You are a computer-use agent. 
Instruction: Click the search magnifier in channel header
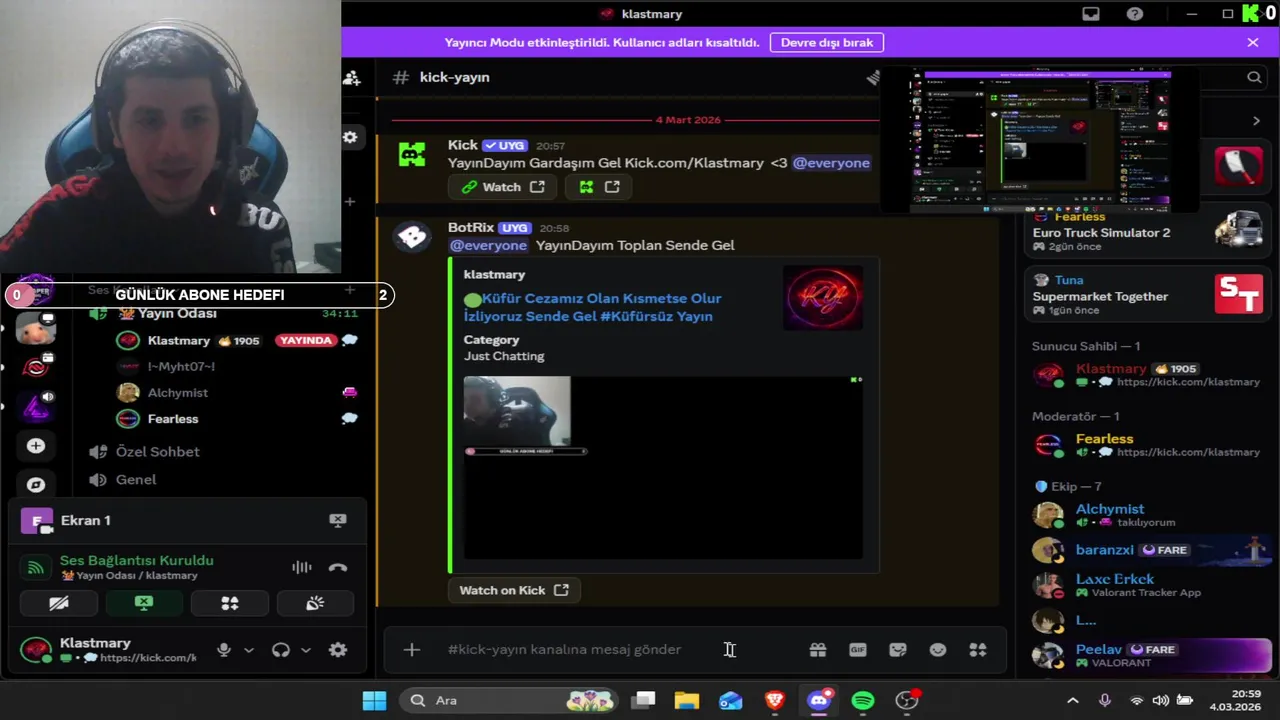tap(1254, 77)
